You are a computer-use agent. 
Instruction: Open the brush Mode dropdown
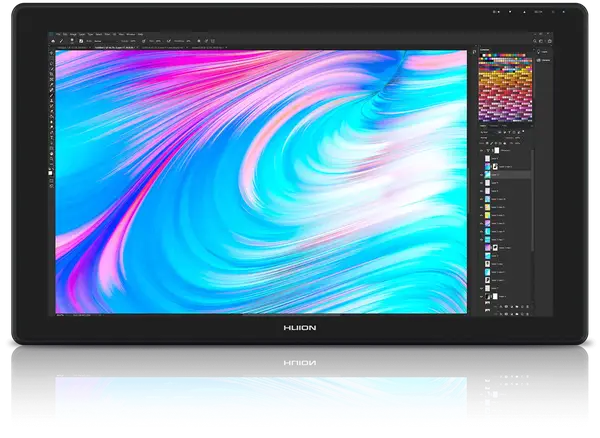[106, 41]
